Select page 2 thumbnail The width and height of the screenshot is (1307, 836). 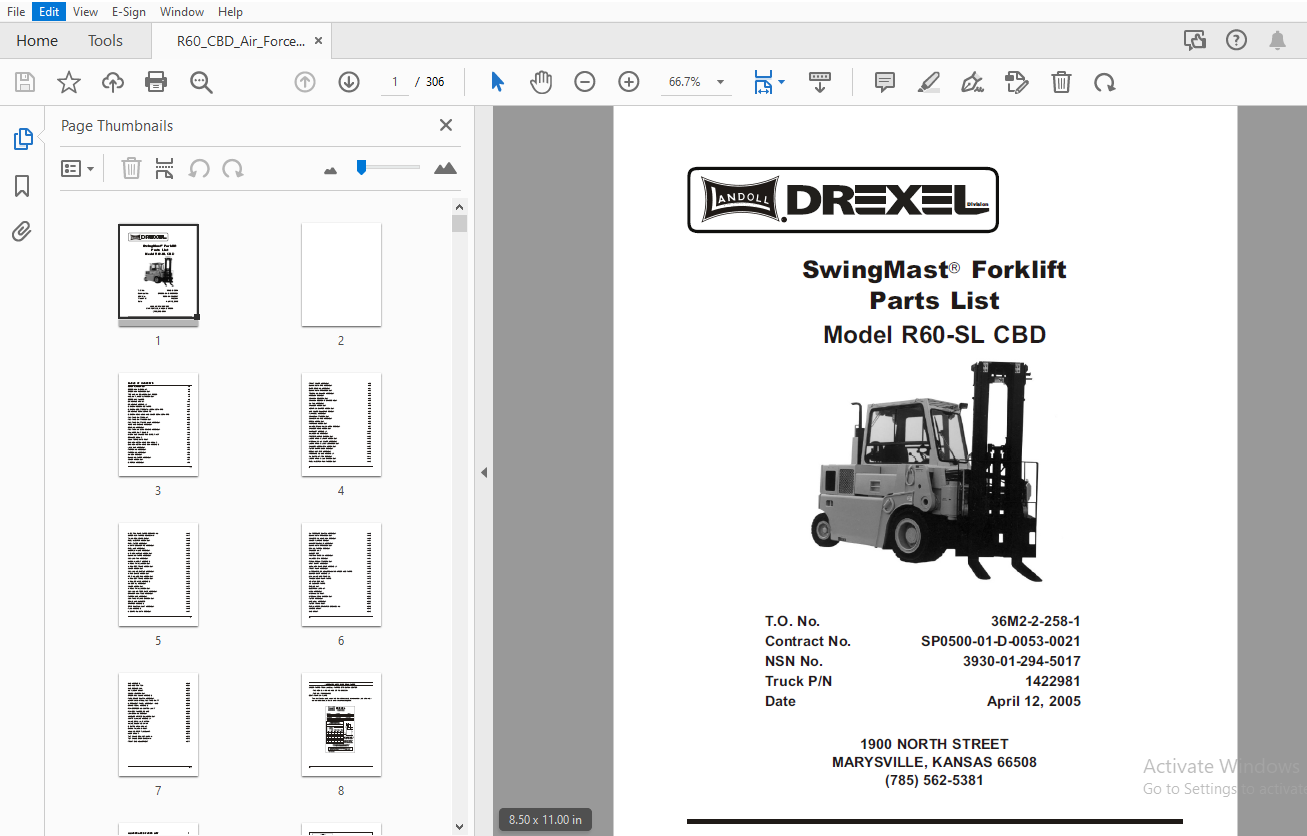pyautogui.click(x=341, y=275)
